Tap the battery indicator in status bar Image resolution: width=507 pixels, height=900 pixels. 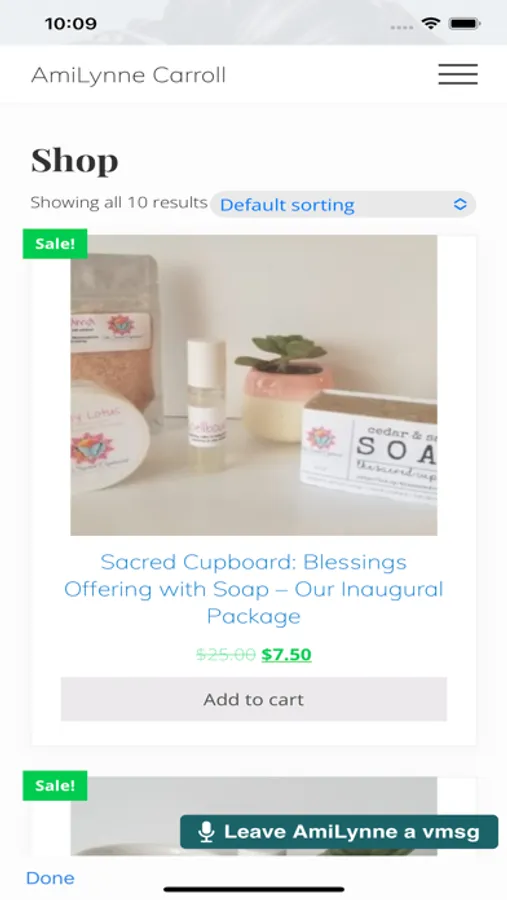coord(465,24)
